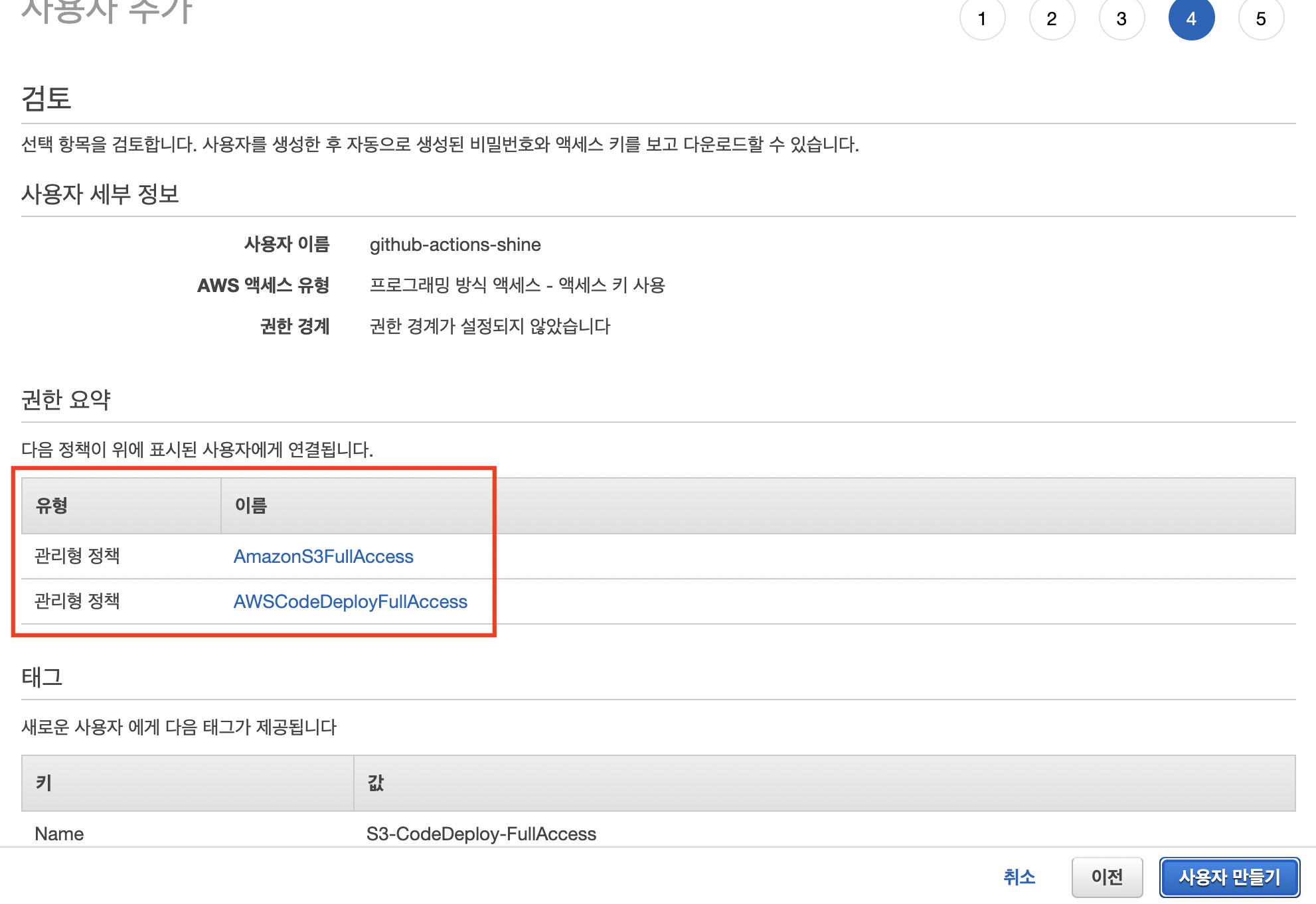Select the S3-CodeDeploy-FullAccess tag value
This screenshot has height=904, width=1316.
481,834
